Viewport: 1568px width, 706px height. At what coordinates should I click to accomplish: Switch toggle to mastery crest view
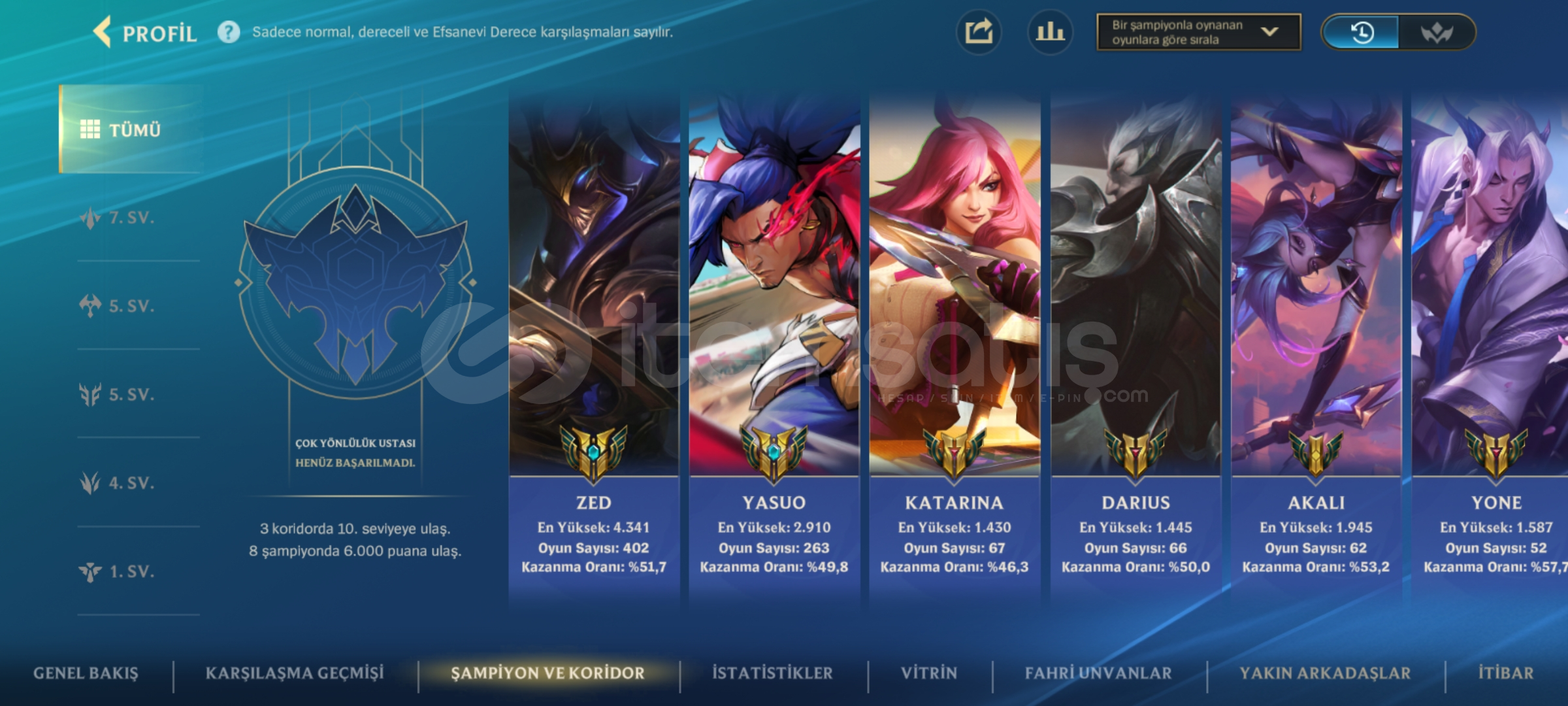click(x=1436, y=32)
